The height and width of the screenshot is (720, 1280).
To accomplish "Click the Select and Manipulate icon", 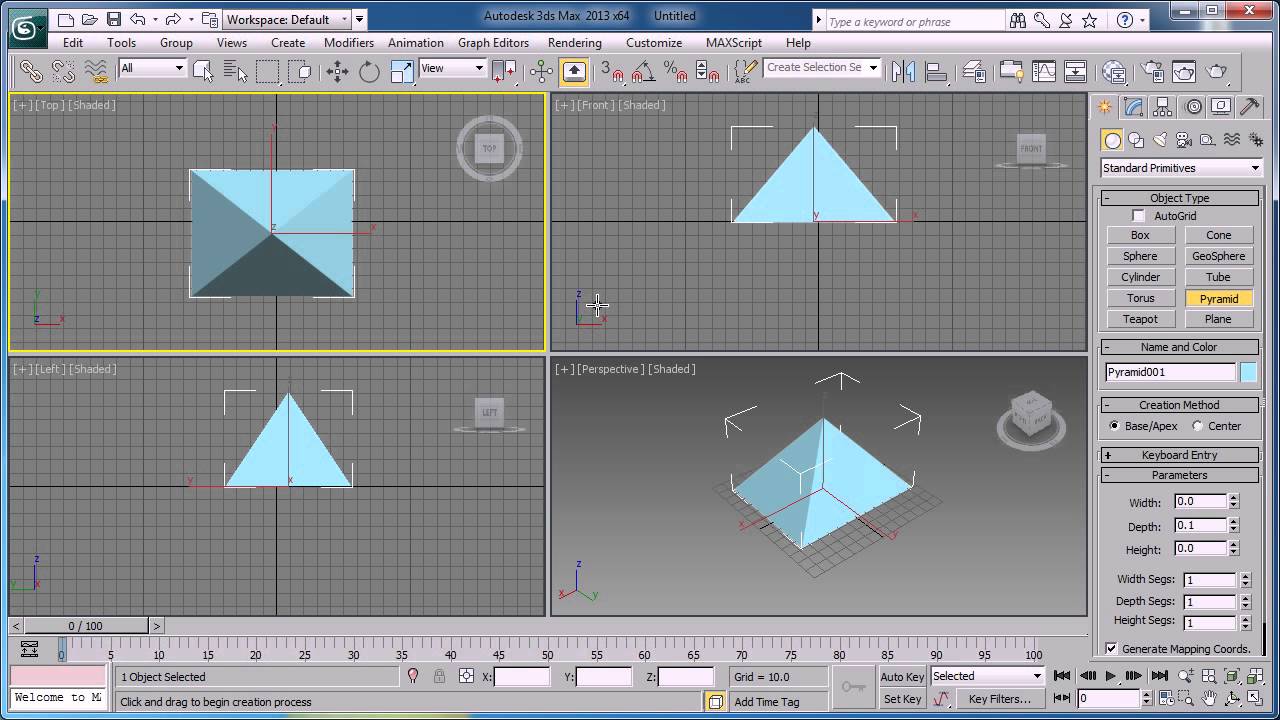I will [541, 71].
